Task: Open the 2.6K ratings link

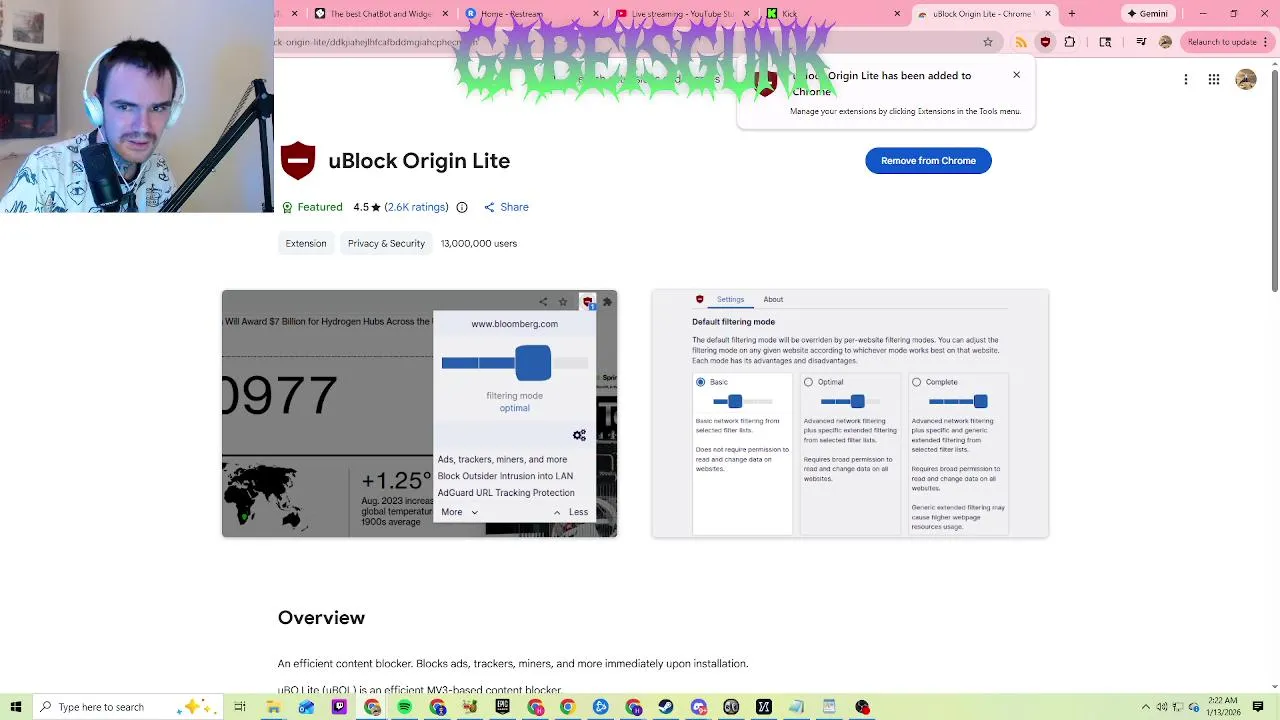Action: tap(417, 207)
